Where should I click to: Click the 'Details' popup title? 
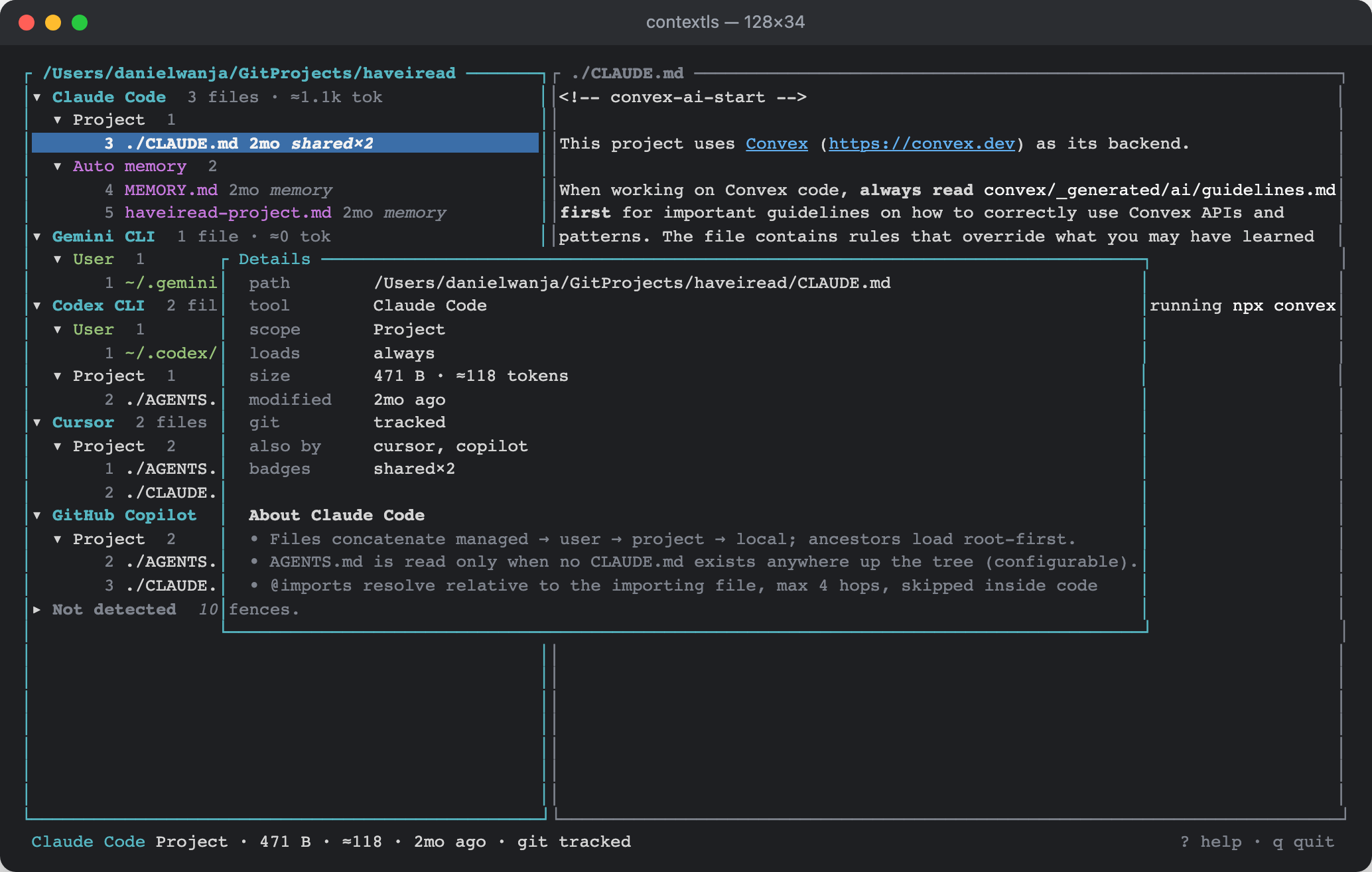click(275, 259)
